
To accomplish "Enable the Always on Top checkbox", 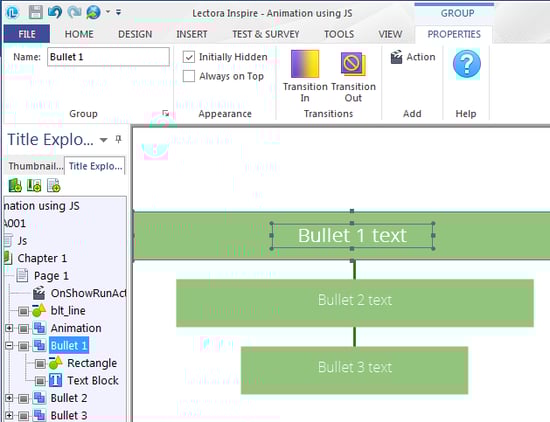I will pyautogui.click(x=189, y=76).
